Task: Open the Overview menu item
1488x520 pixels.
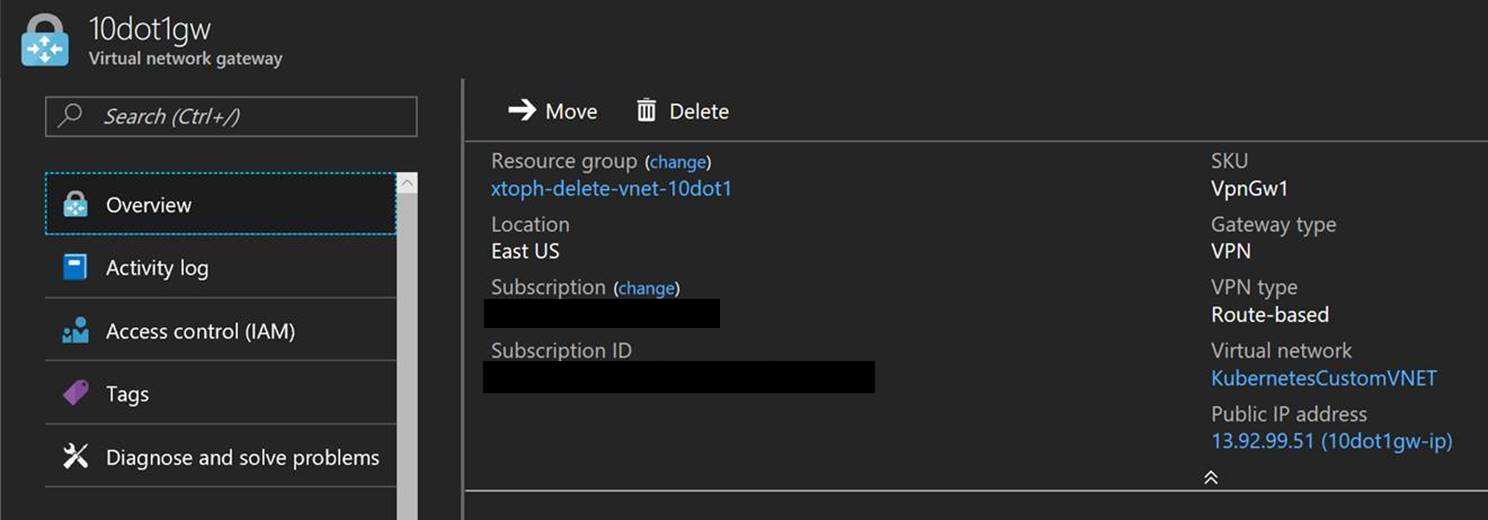Action: point(220,204)
